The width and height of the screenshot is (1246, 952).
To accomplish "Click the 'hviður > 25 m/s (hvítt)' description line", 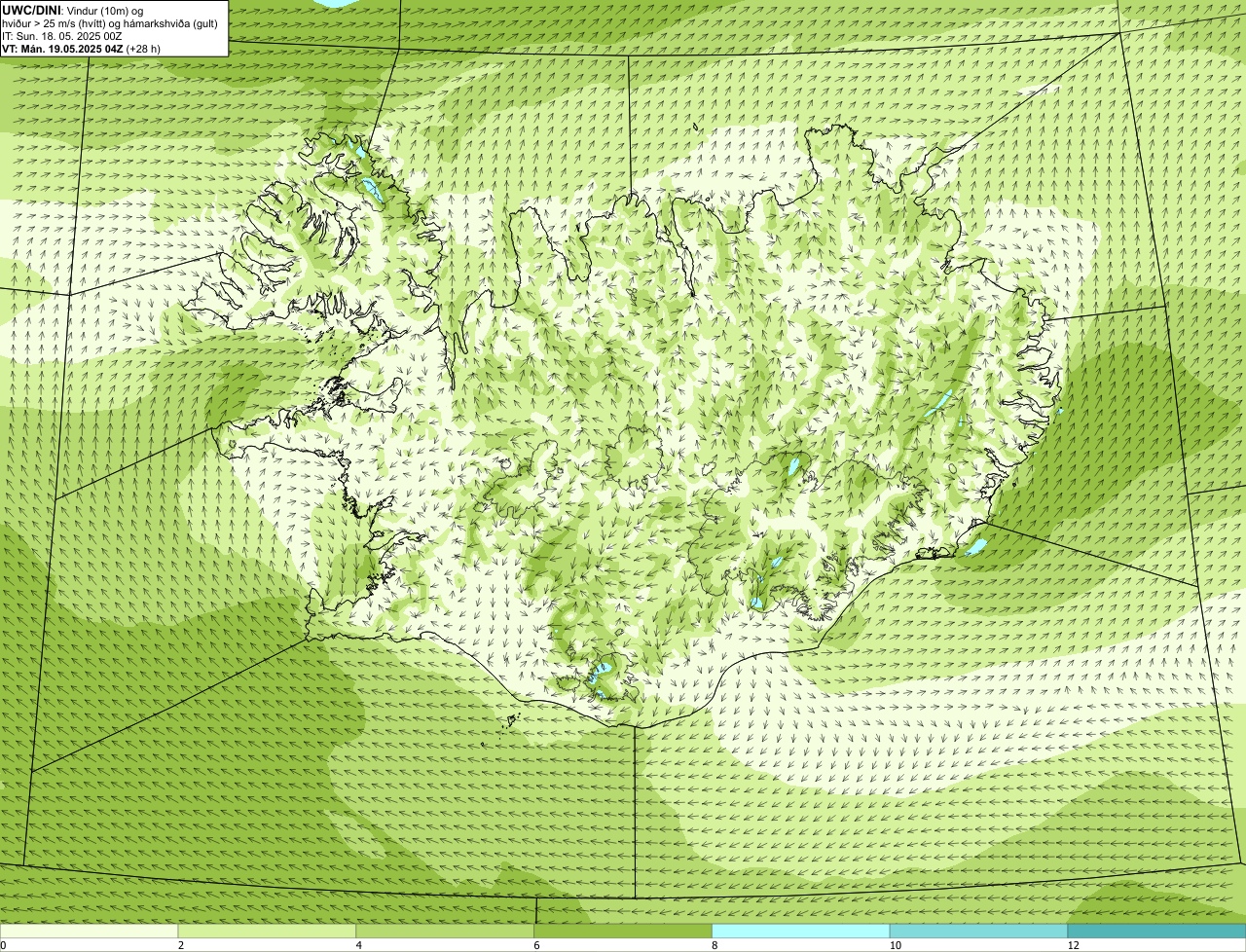I will coord(110,23).
